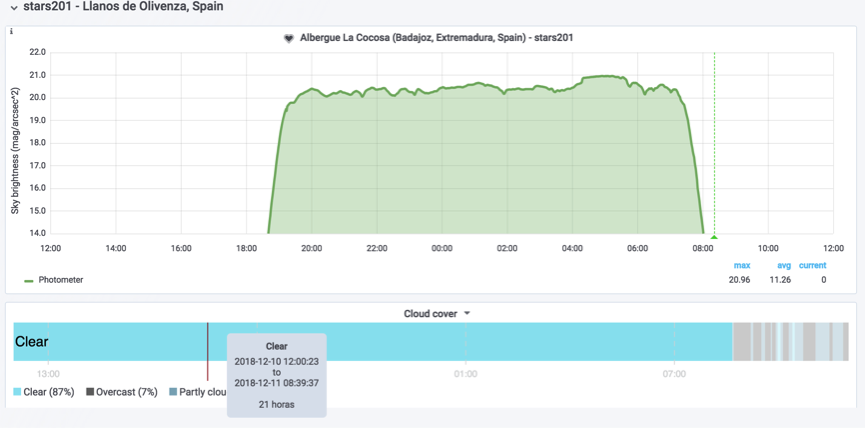
Task: Toggle Overcast (7%) legend entry
Action: point(126,392)
